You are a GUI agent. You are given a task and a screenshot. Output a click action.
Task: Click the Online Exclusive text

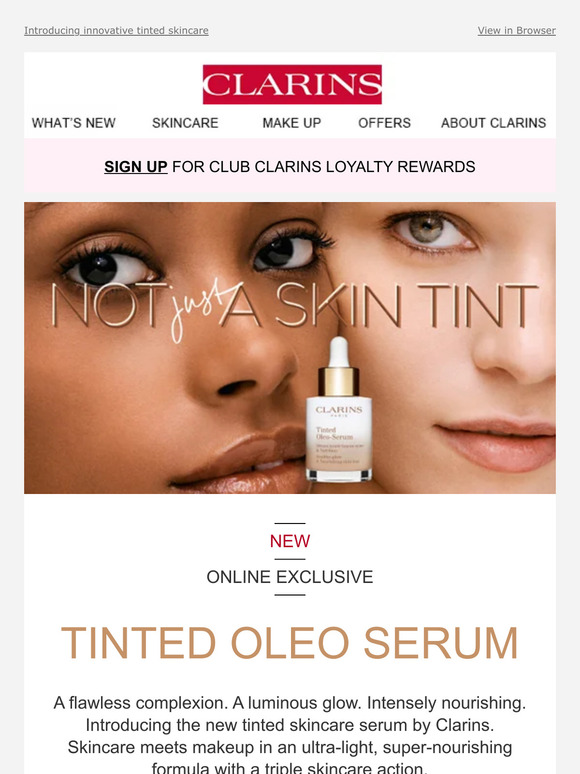pos(290,577)
